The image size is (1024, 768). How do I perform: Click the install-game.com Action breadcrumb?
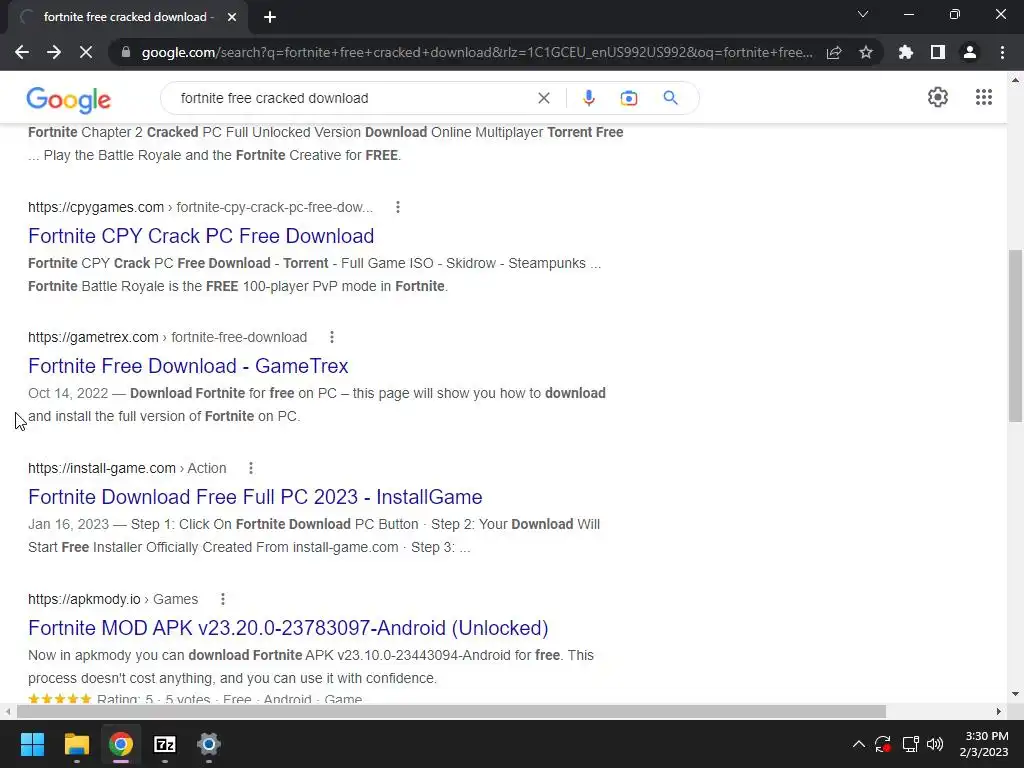pos(127,468)
